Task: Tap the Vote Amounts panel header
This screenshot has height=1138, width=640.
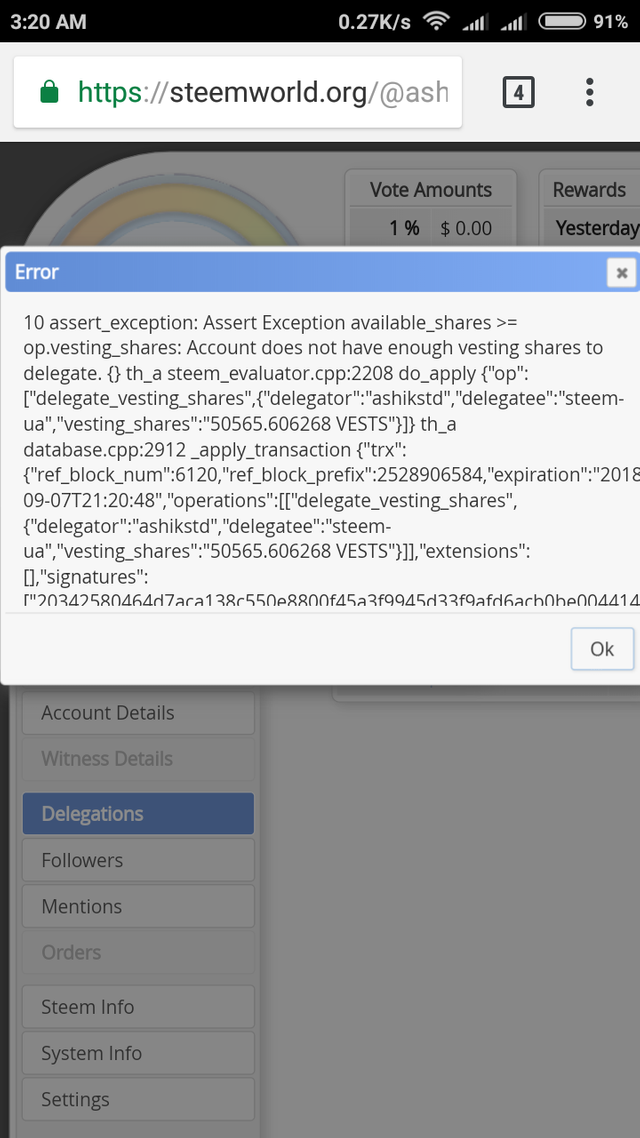Action: (x=430, y=190)
